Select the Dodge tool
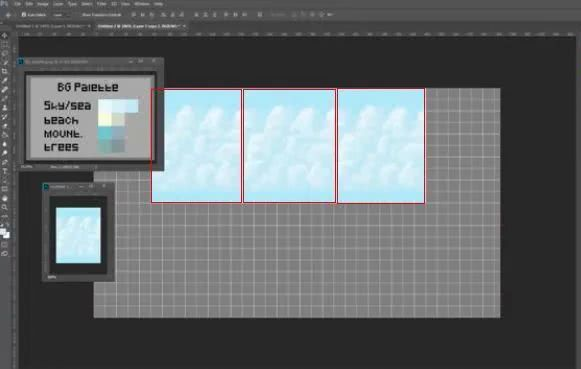Image resolution: width=581 pixels, height=369 pixels. coord(5,153)
